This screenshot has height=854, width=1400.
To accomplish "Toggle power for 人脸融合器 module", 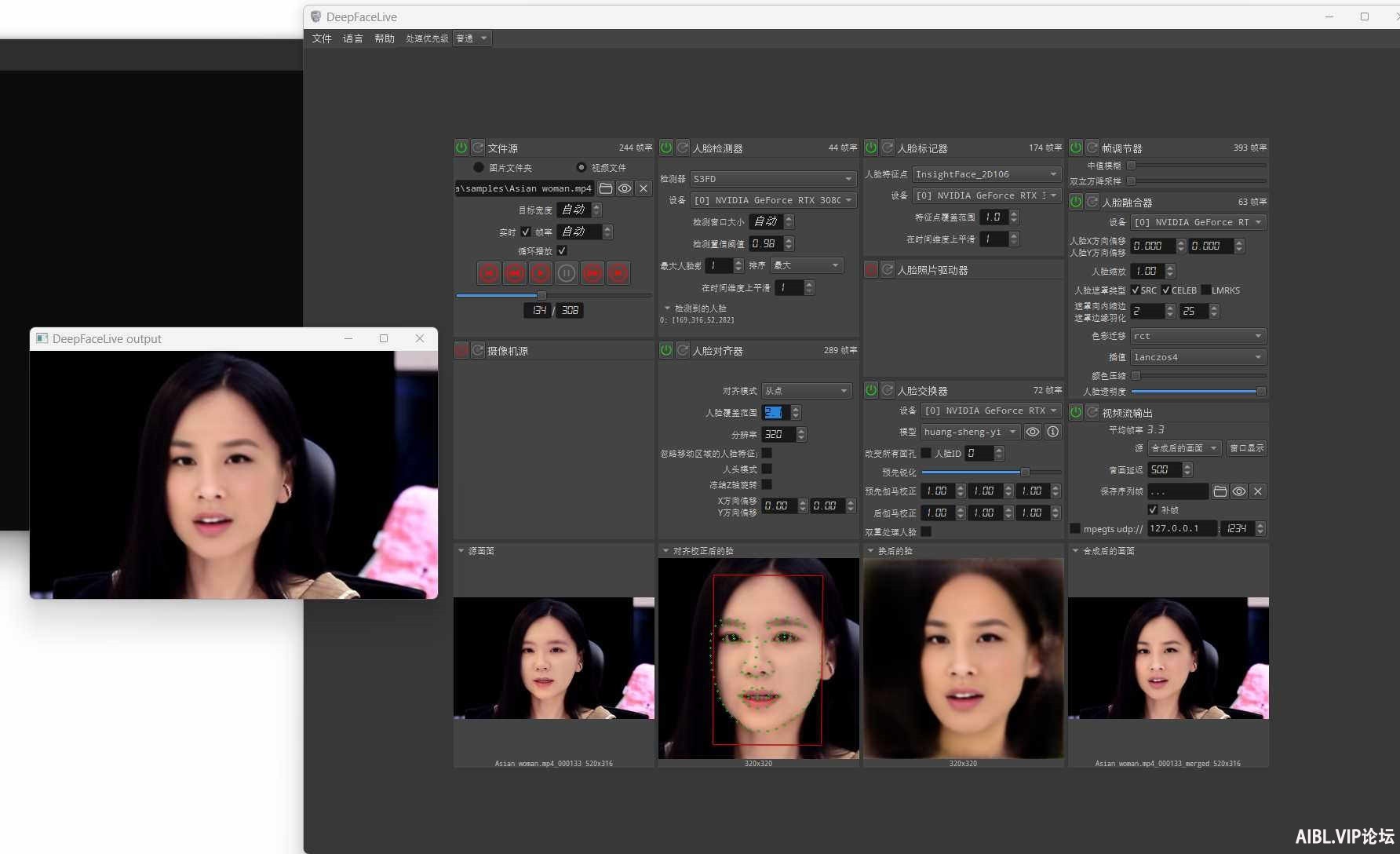I will click(x=1076, y=202).
